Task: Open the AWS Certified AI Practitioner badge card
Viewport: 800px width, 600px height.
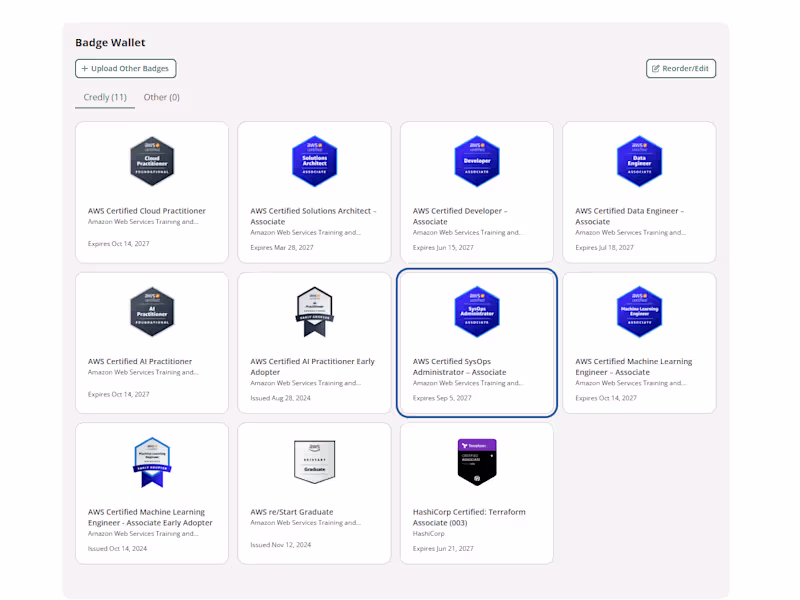Action: [151, 340]
